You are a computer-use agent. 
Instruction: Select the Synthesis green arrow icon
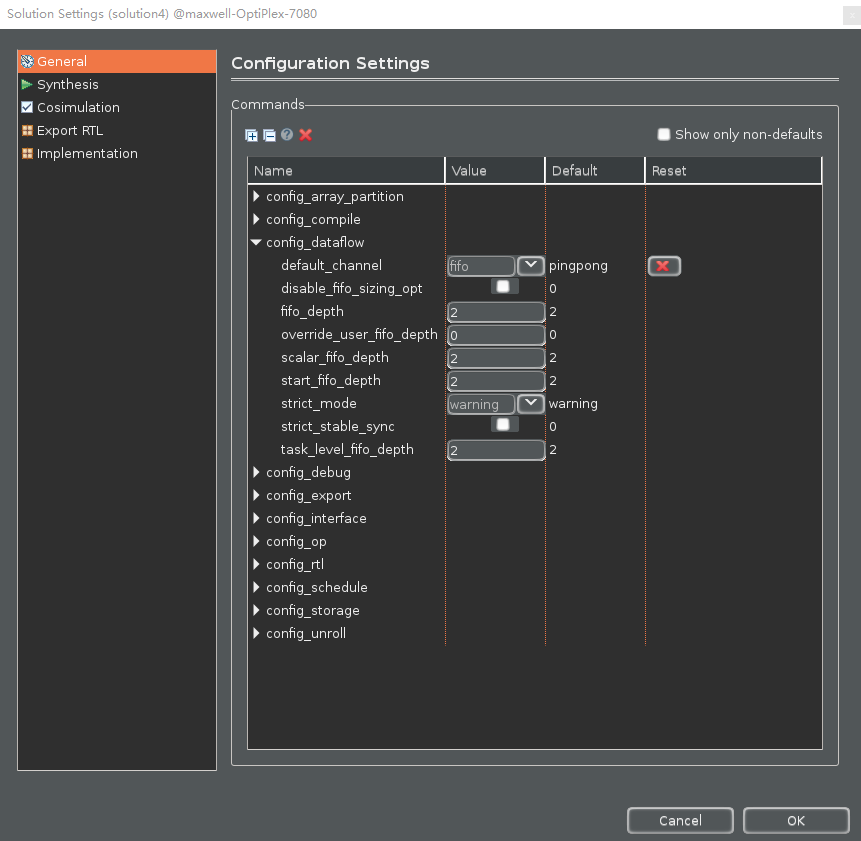[27, 85]
